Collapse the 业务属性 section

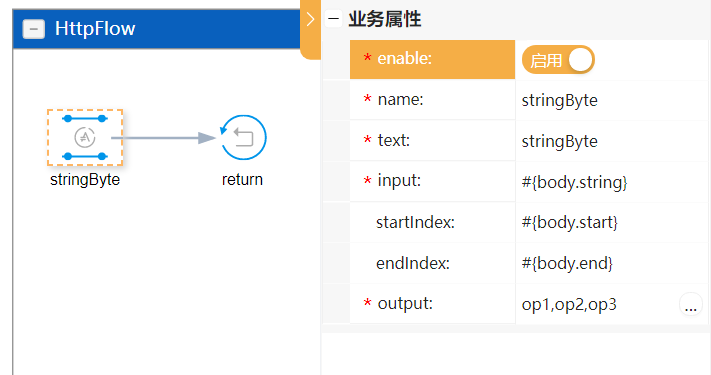334,19
